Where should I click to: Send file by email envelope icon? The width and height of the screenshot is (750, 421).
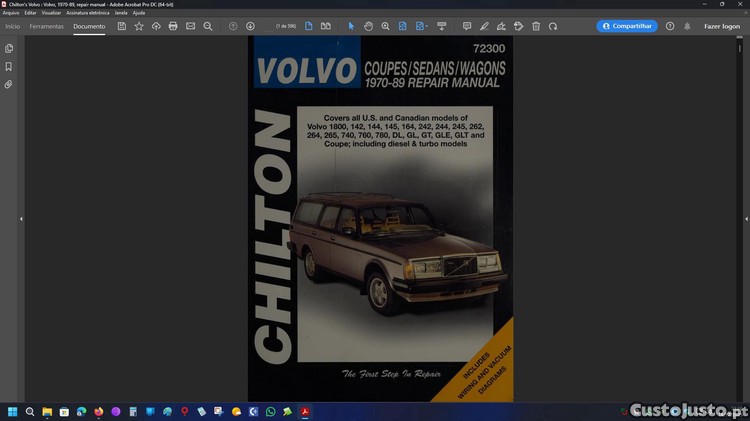pos(190,26)
